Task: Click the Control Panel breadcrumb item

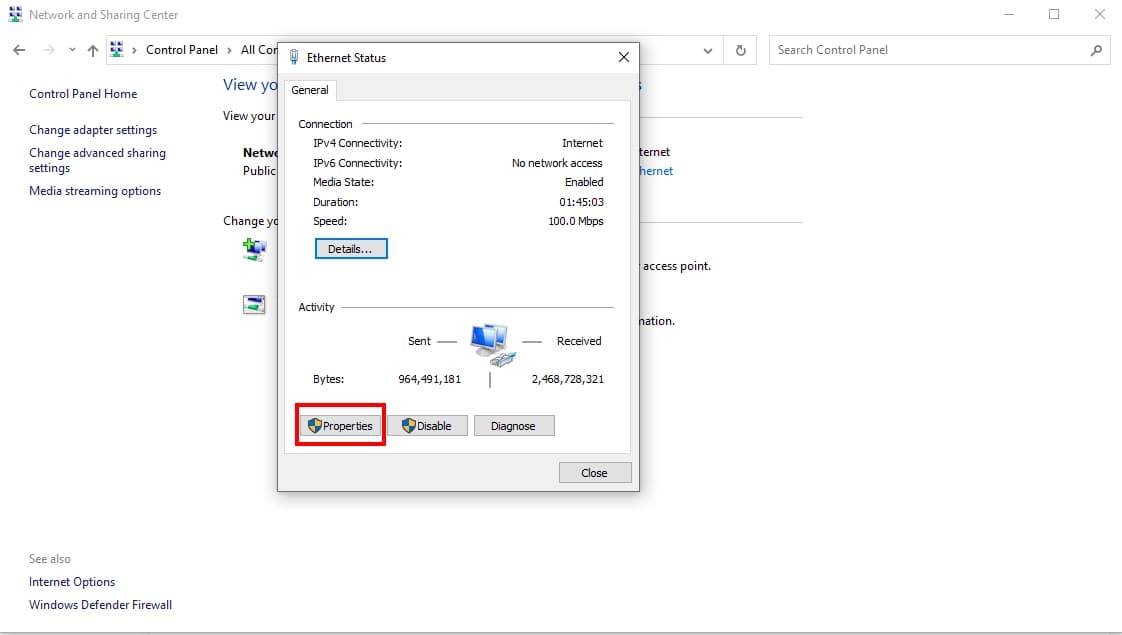Action: tap(182, 49)
